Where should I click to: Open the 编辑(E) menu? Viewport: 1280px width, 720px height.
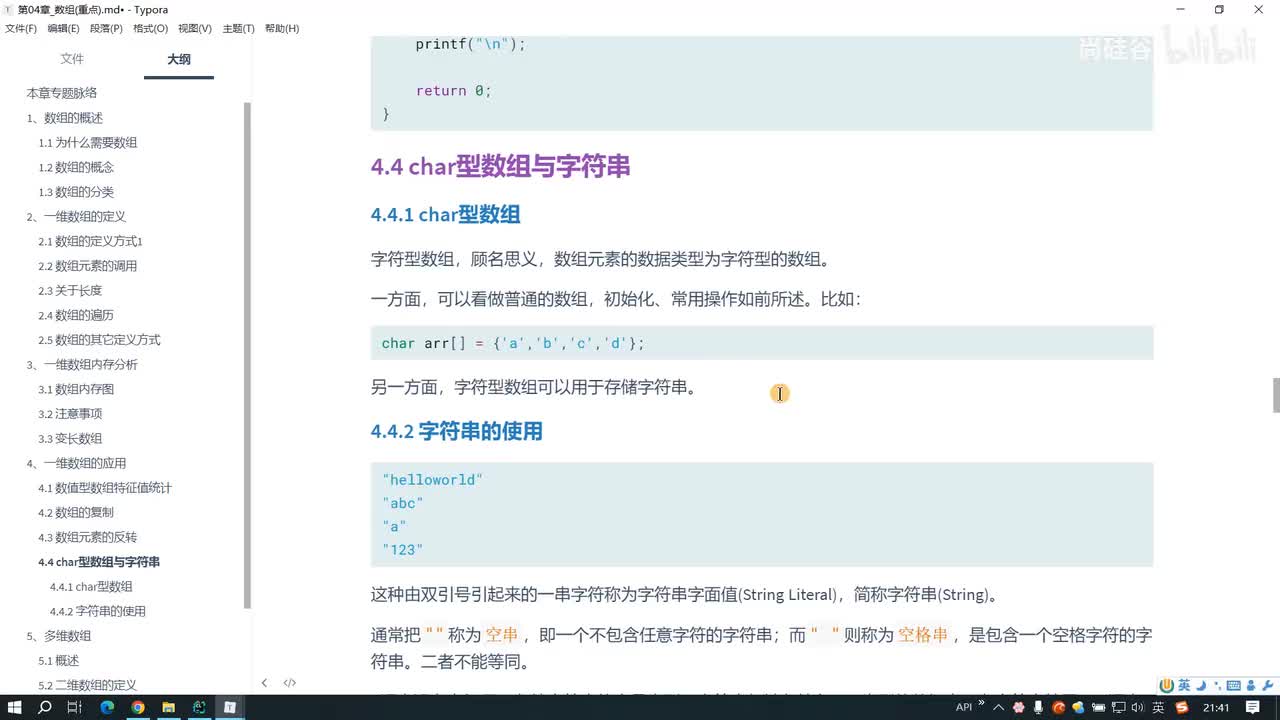64,28
